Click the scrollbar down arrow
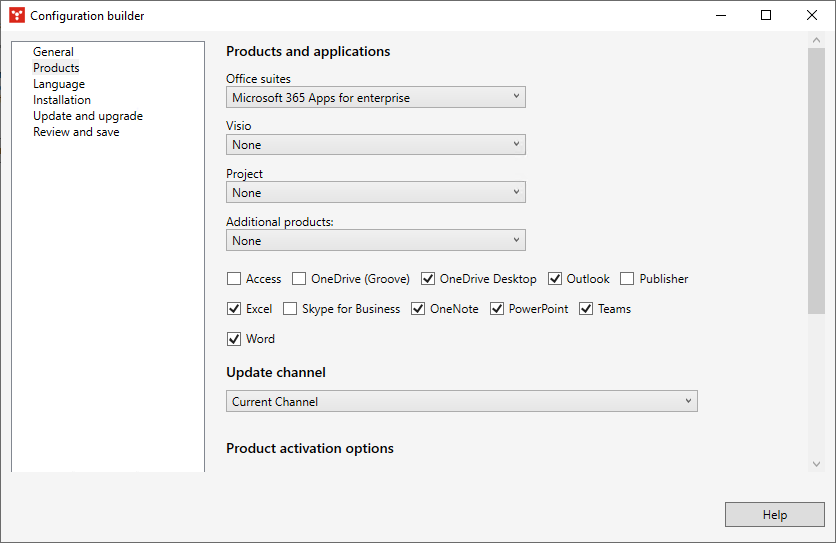The image size is (836, 543). [x=816, y=464]
